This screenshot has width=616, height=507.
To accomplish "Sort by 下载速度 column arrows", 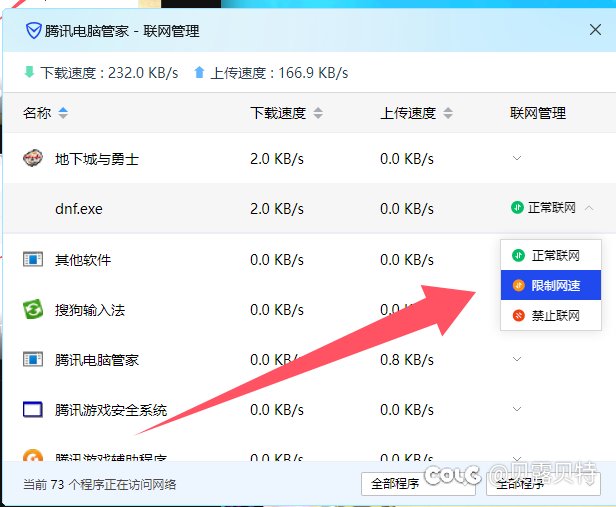I will [318, 113].
